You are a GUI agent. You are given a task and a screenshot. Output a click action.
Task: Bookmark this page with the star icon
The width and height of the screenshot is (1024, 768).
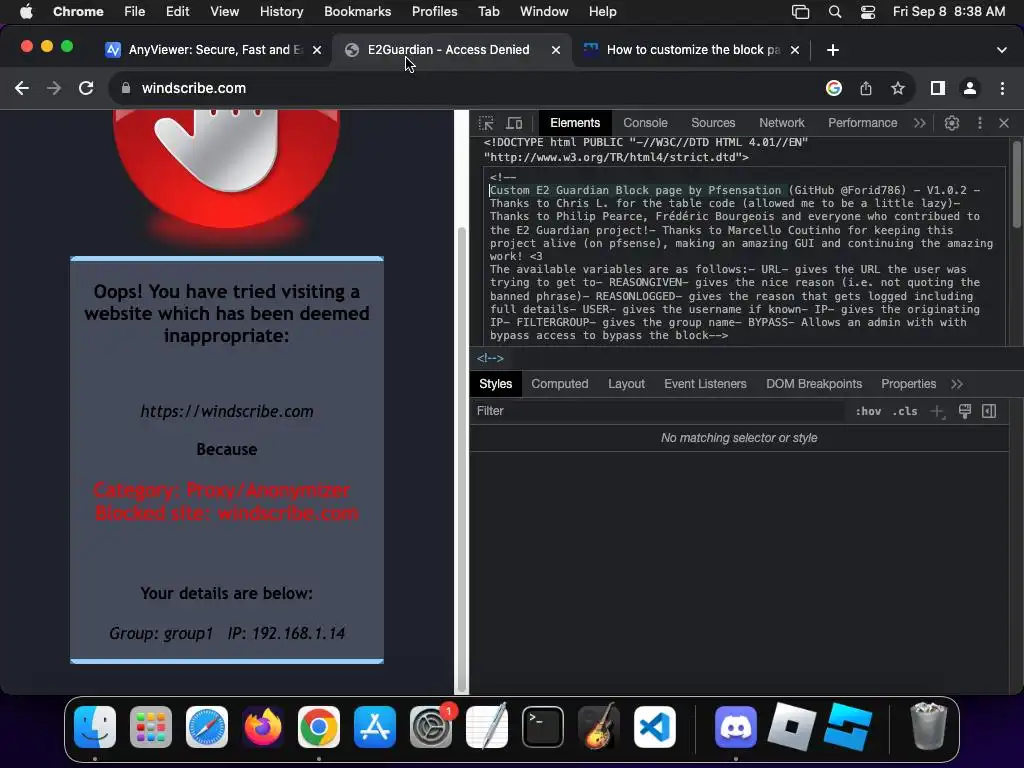(x=898, y=88)
